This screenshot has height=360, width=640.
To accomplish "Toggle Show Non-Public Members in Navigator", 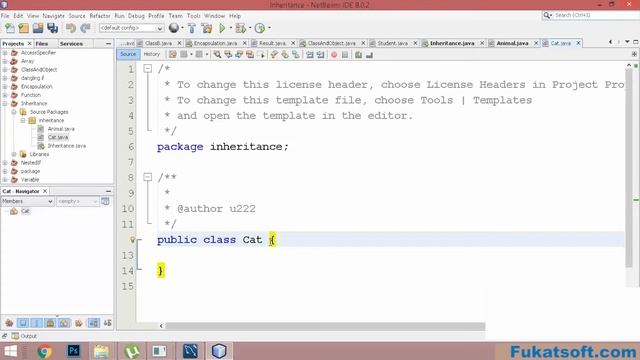I will tap(51, 323).
